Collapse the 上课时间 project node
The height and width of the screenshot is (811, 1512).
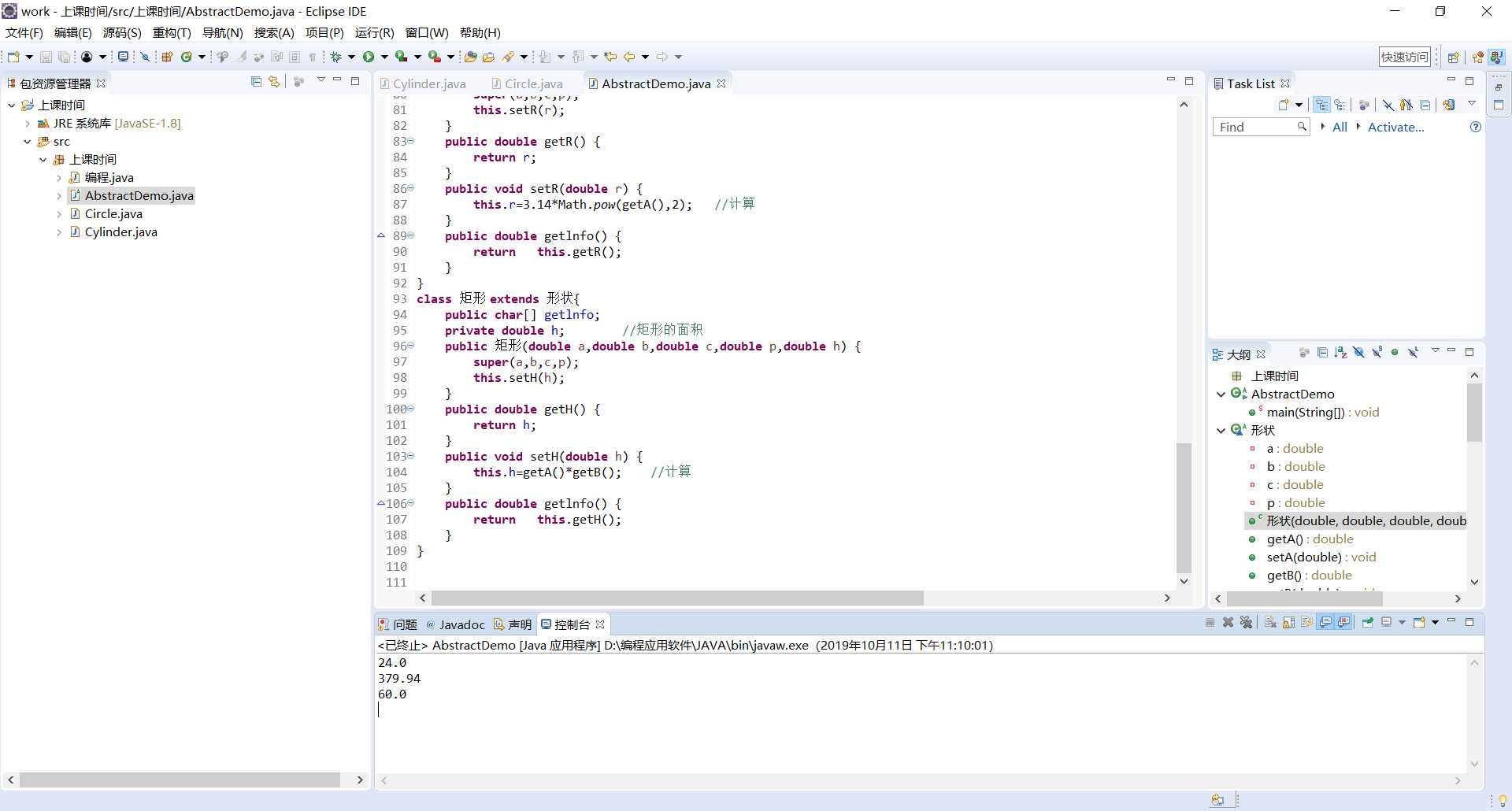tap(11, 106)
